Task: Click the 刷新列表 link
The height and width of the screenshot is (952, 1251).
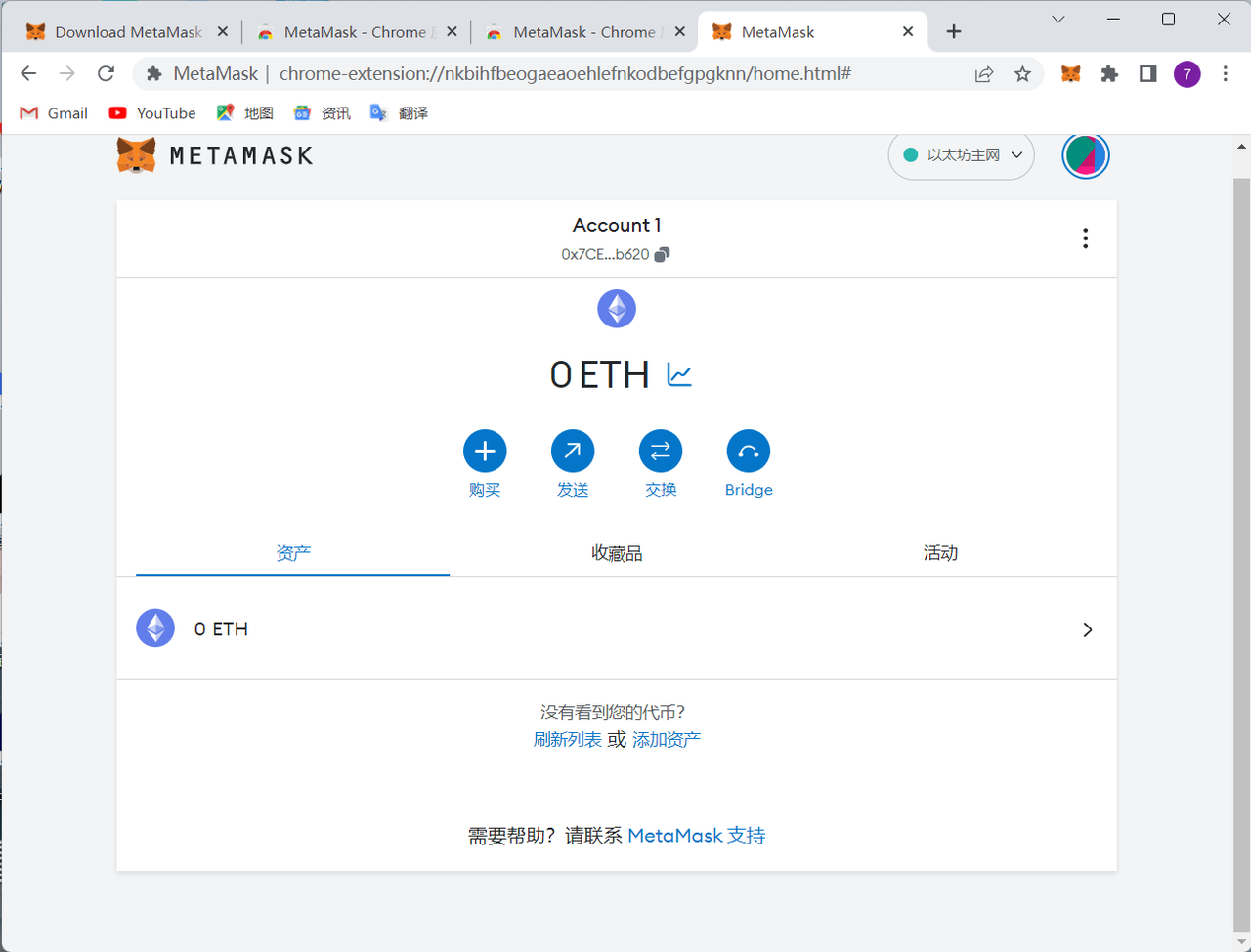Action: pos(568,739)
